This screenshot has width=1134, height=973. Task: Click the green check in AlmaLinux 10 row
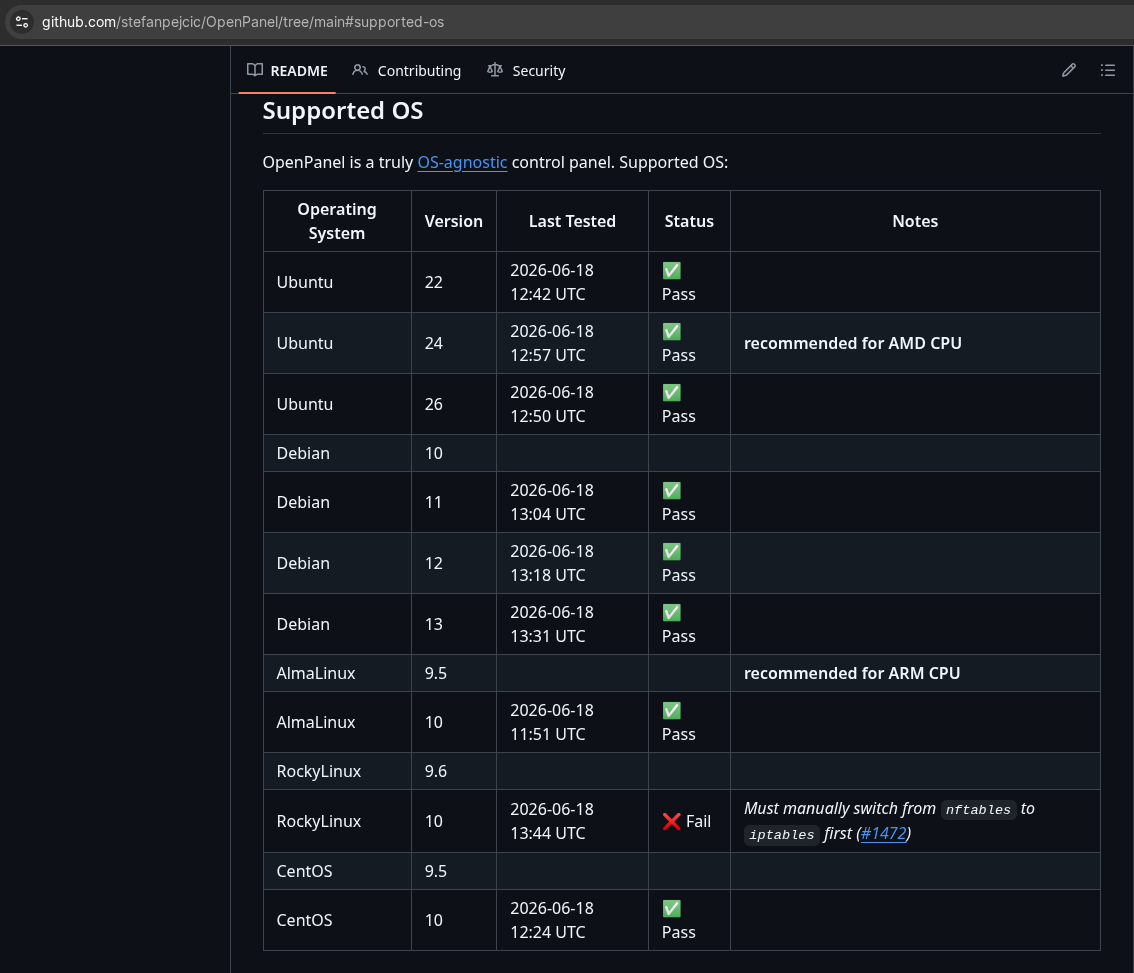(x=671, y=710)
